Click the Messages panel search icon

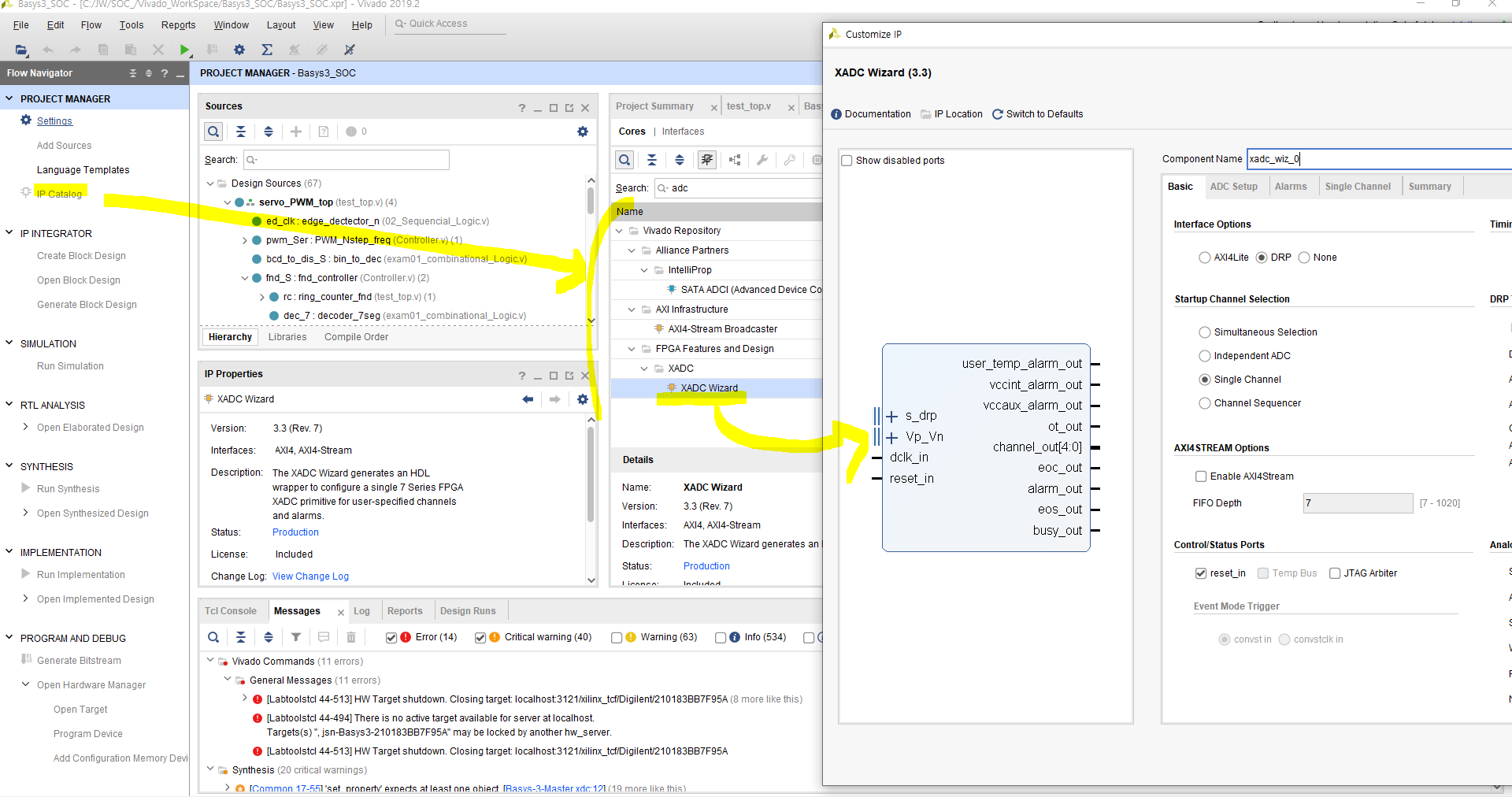(213, 637)
